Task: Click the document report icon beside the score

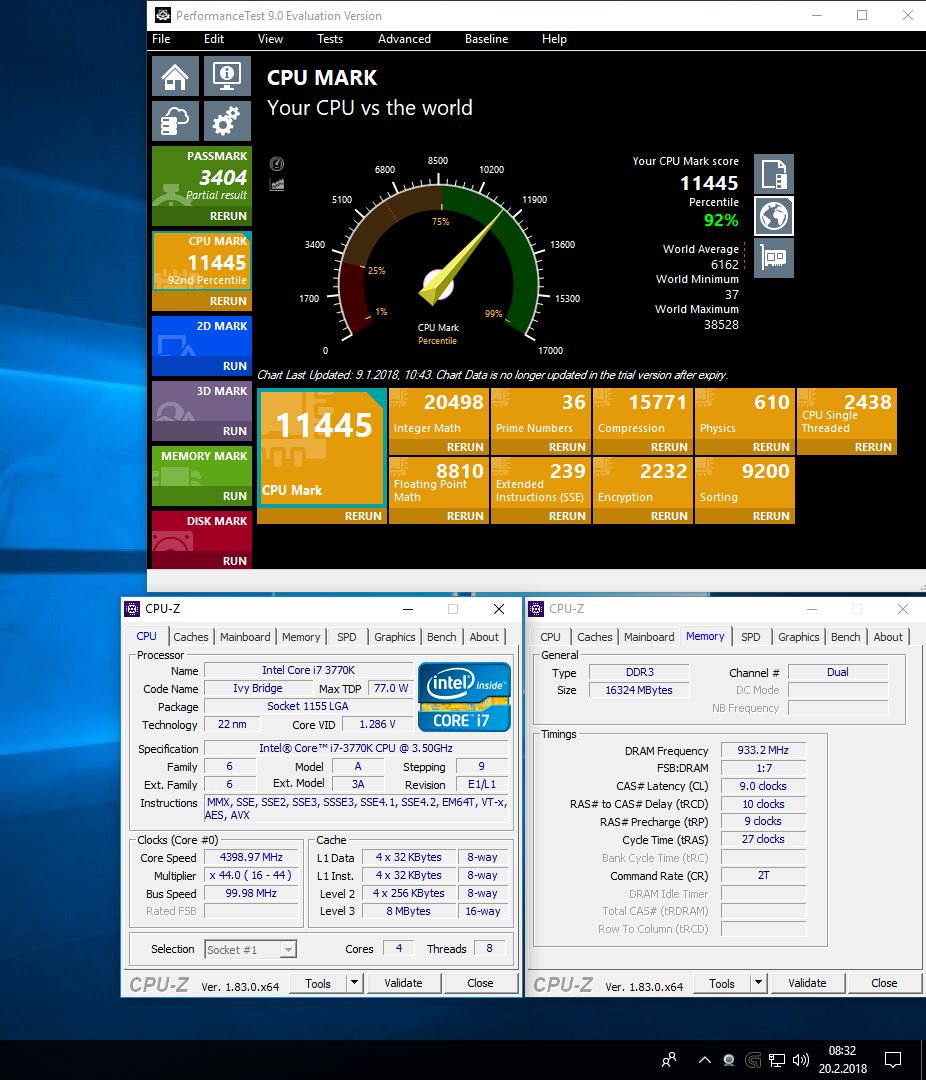Action: click(x=774, y=174)
